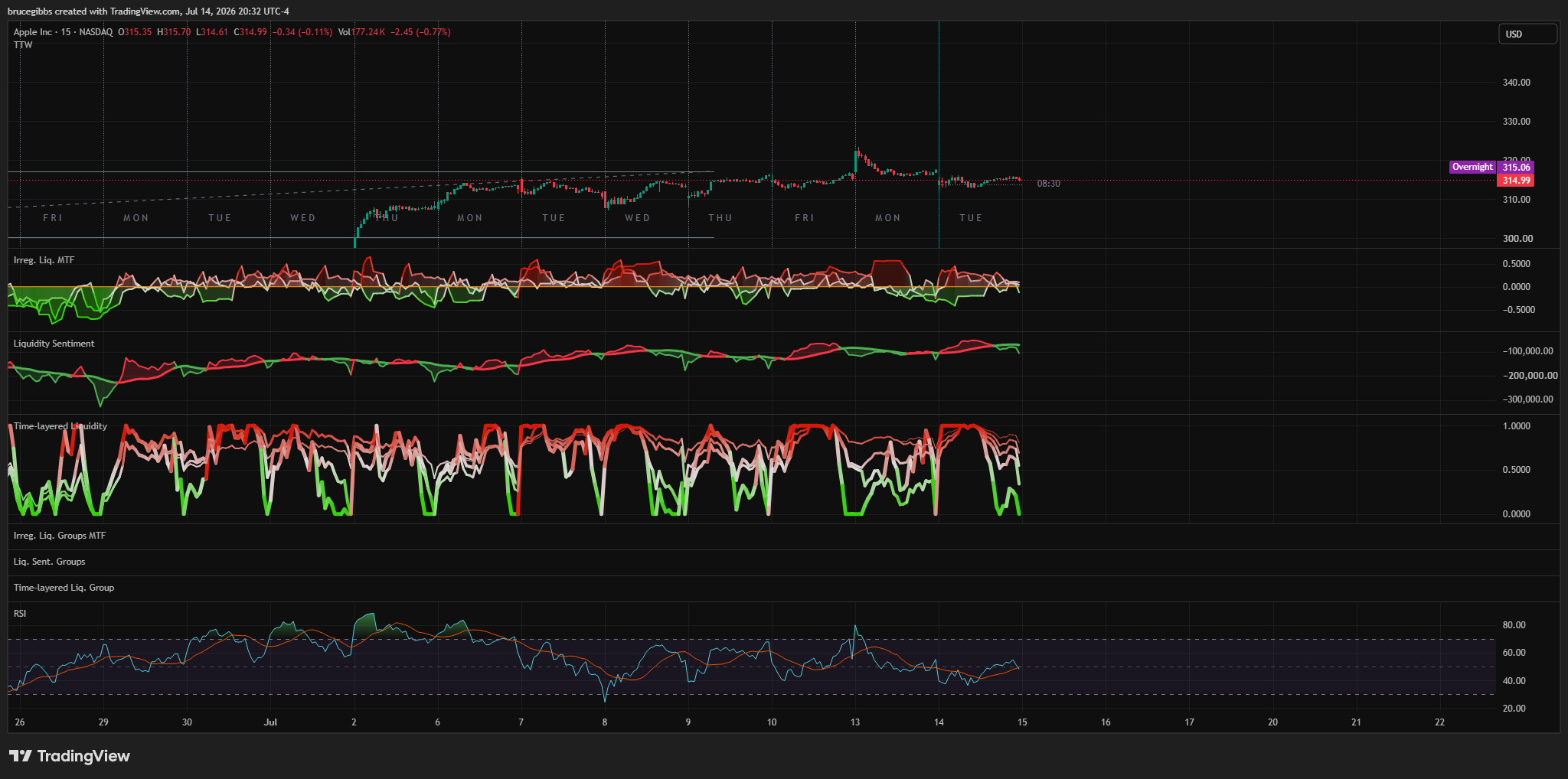Click the purple Overnight price label
This screenshot has width=1568, height=779.
[x=1472, y=167]
